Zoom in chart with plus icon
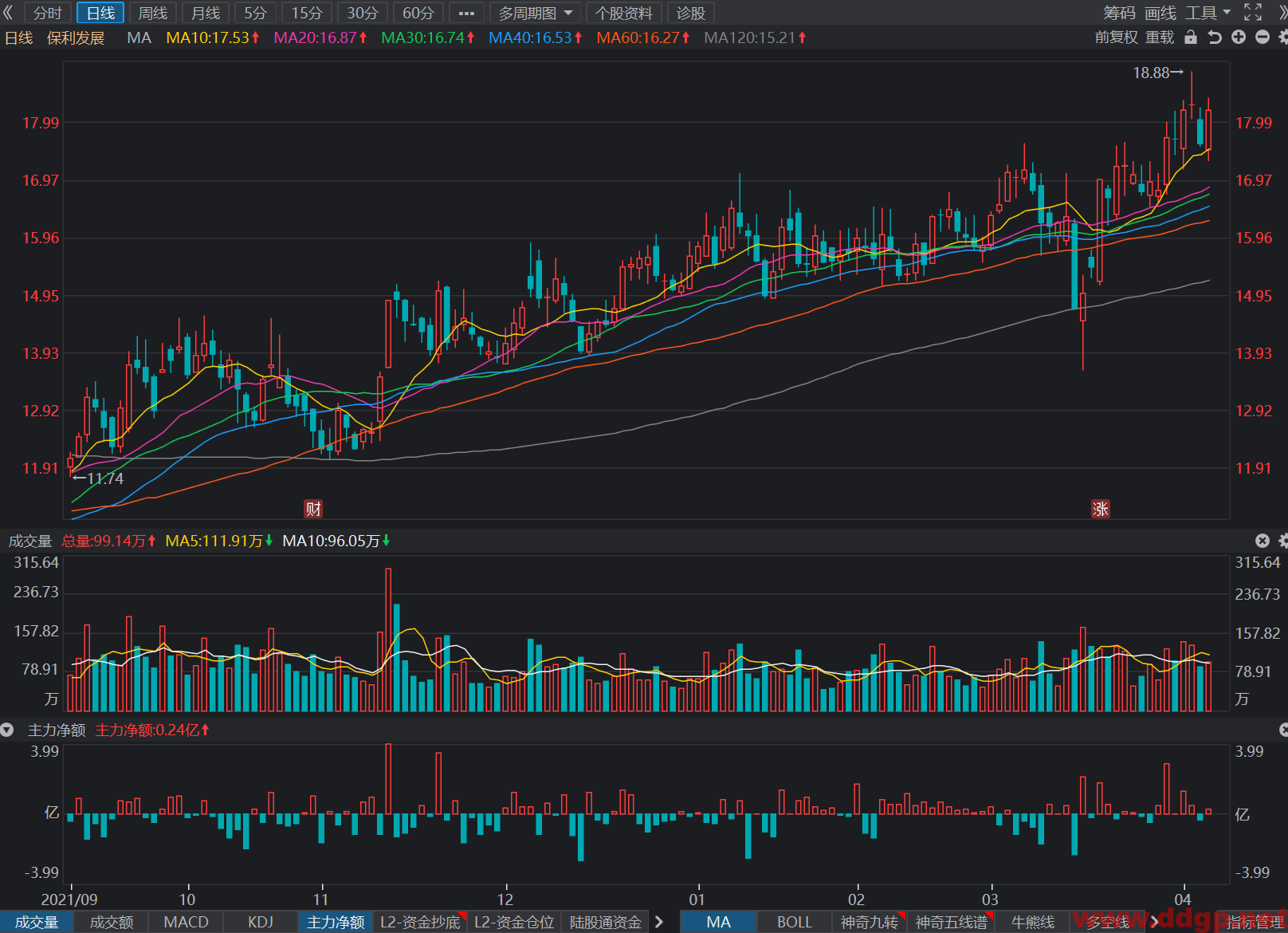The width and height of the screenshot is (1288, 933). (x=1239, y=37)
